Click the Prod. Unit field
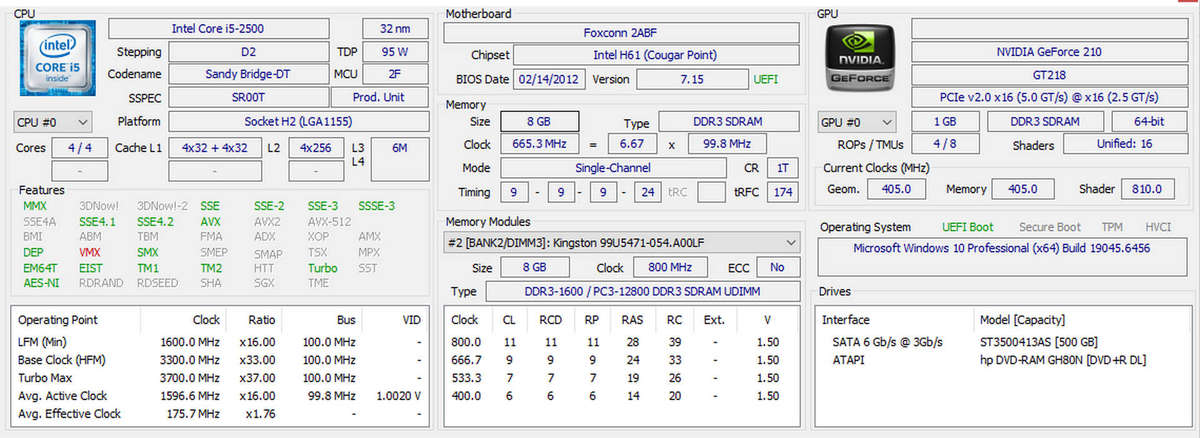 pos(381,97)
